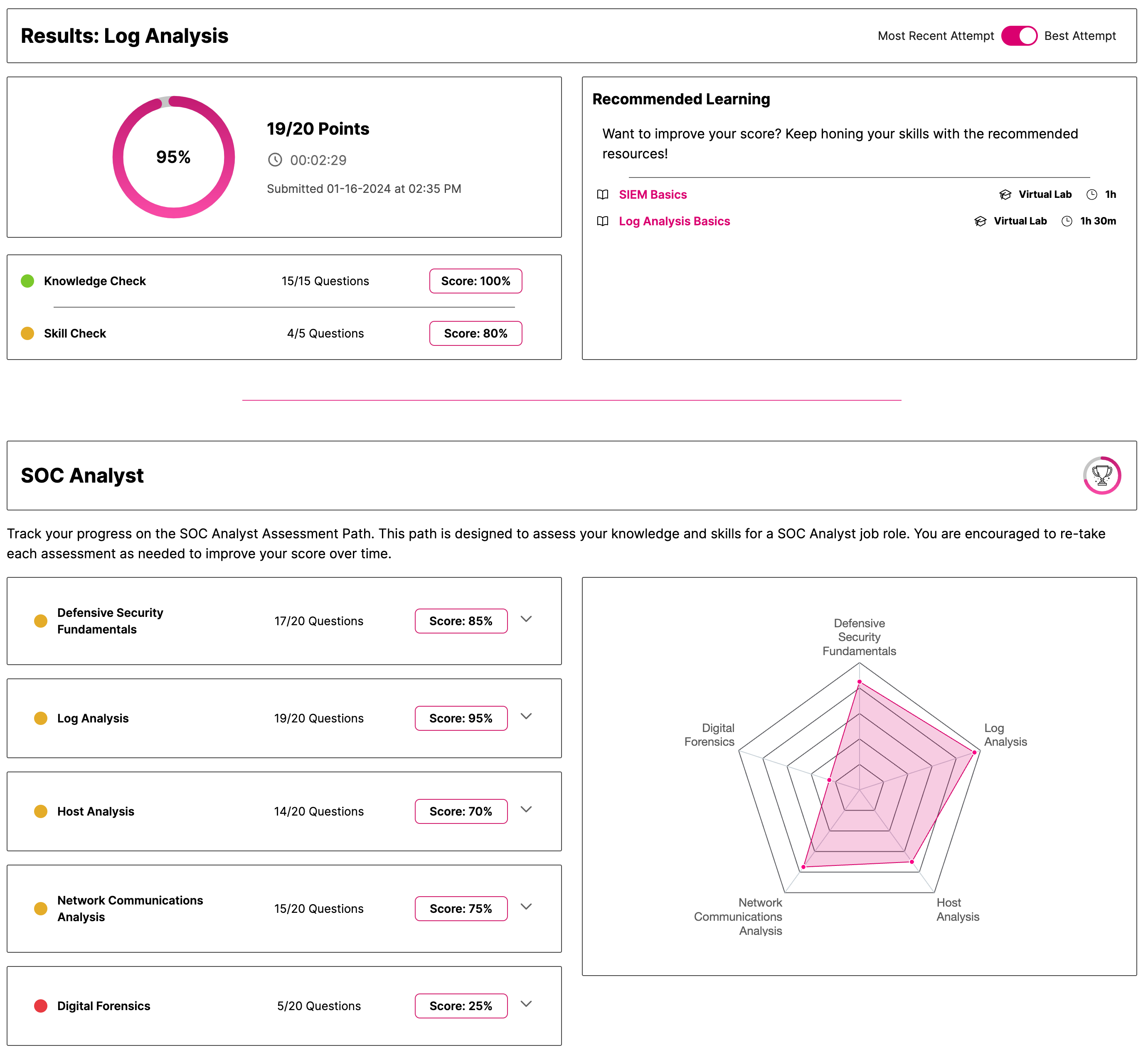Click the clock icon showing 1h 30m duration
The width and height of the screenshot is (1148, 1055).
click(1067, 222)
